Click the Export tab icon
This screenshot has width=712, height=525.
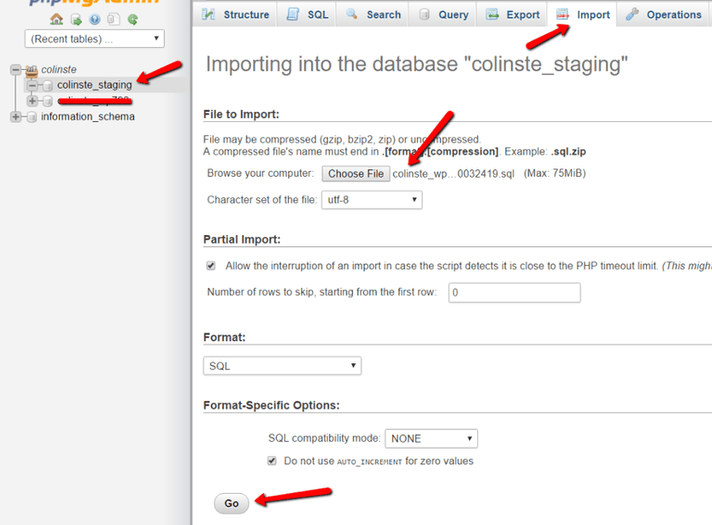click(x=492, y=15)
